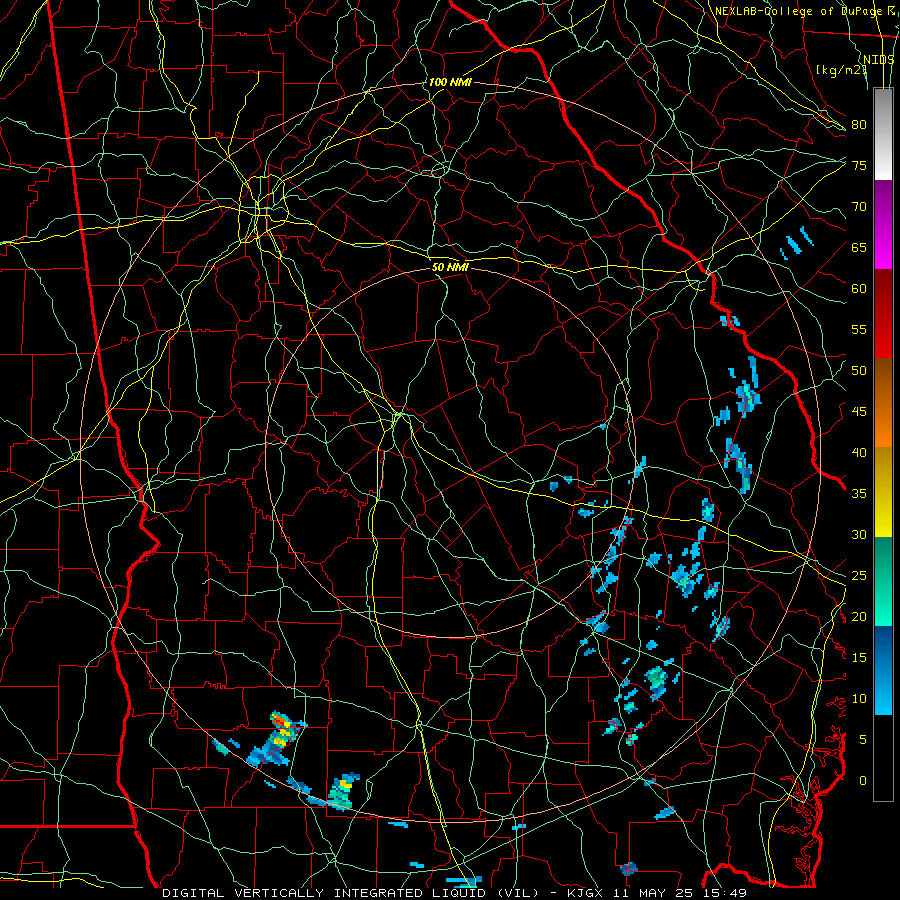This screenshot has height=900, width=900.
Task: Select the light blue segment of the color bar
Action: (x=883, y=670)
